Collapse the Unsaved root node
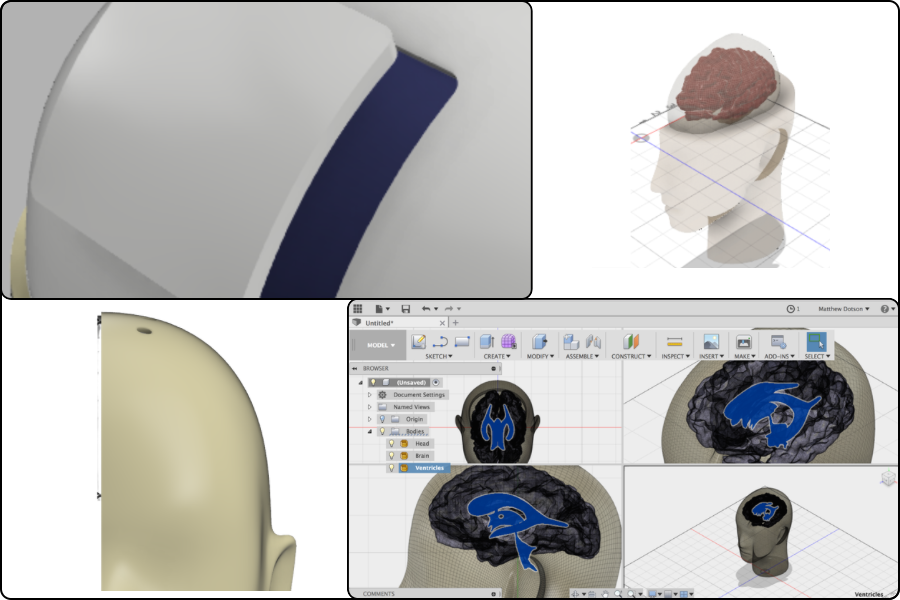Screen dimensions: 900x600 360,382
